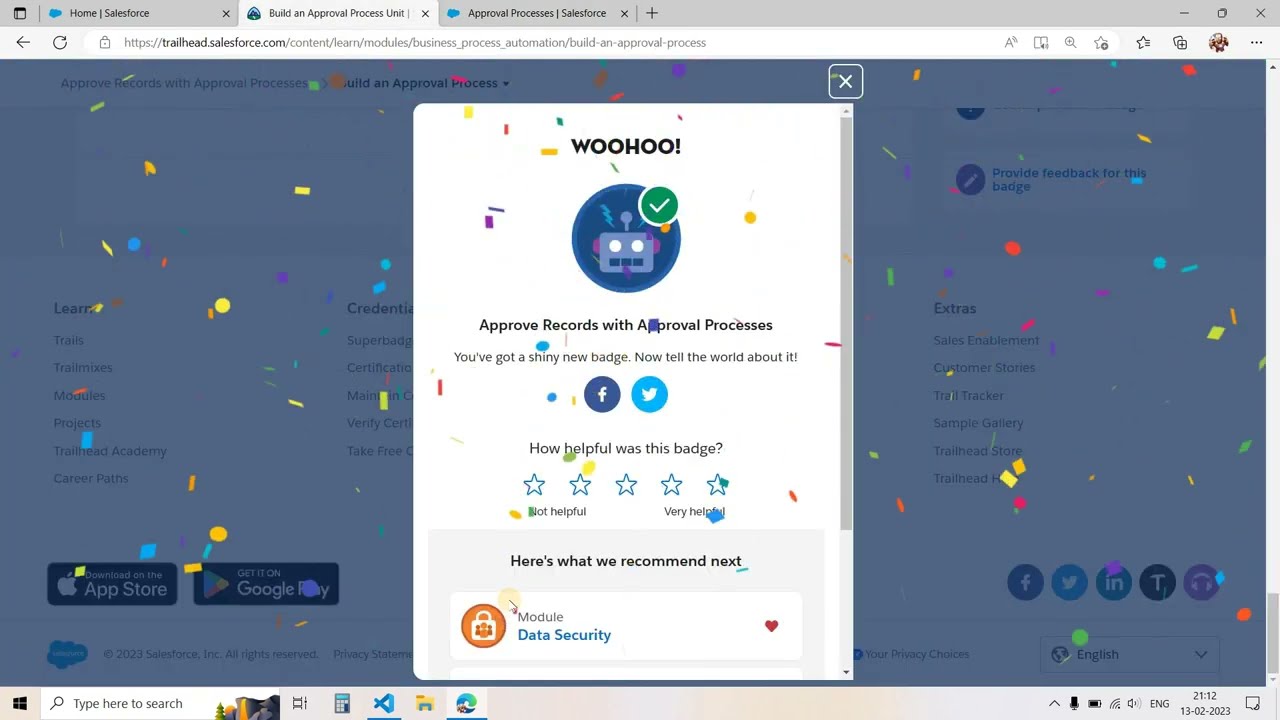
Task: Open Approve Records with Approval Processes breadcrumb
Action: coord(184,83)
